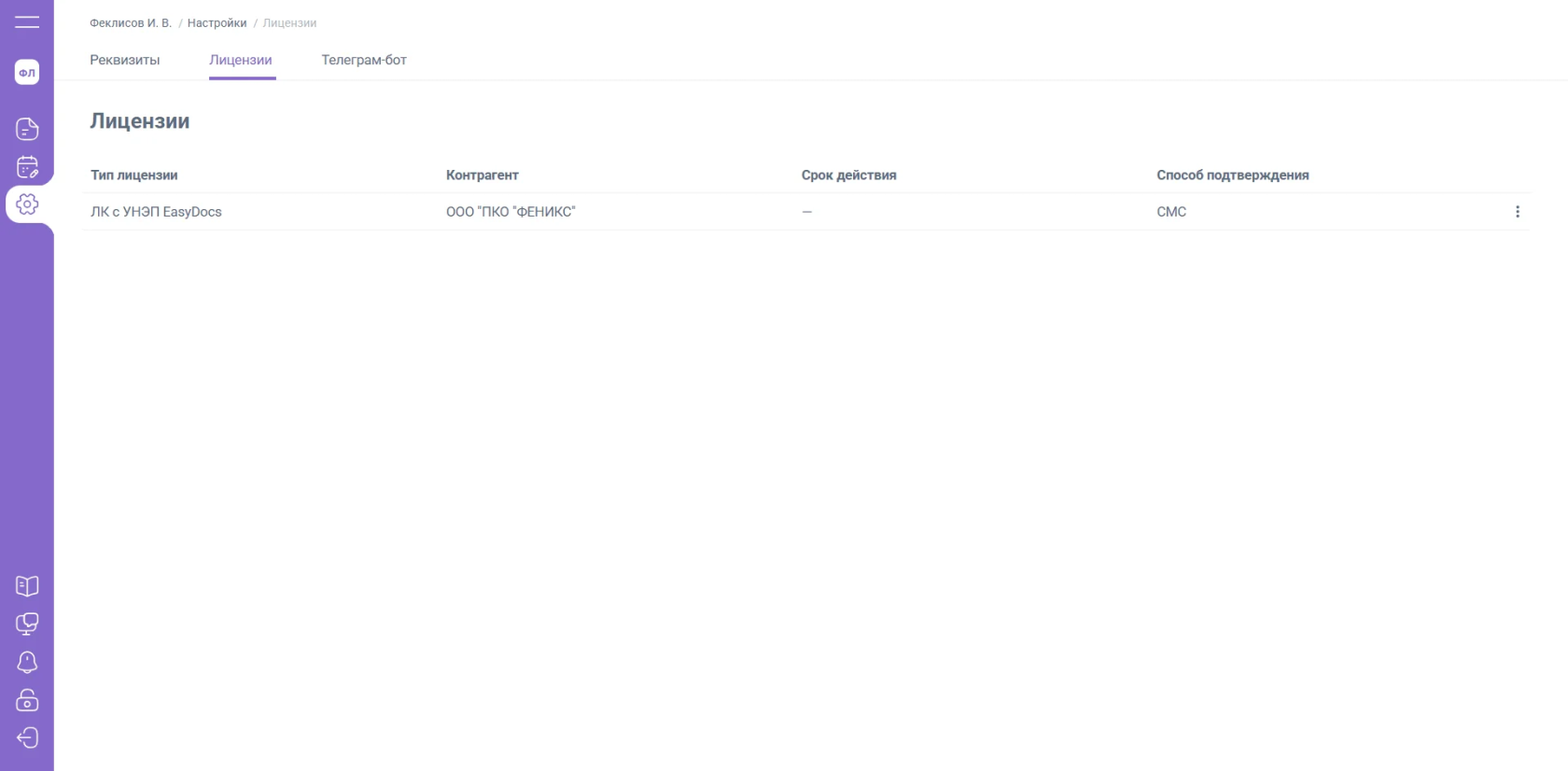Open the documents icon in sidebar
The image size is (1568, 771).
pos(27,129)
